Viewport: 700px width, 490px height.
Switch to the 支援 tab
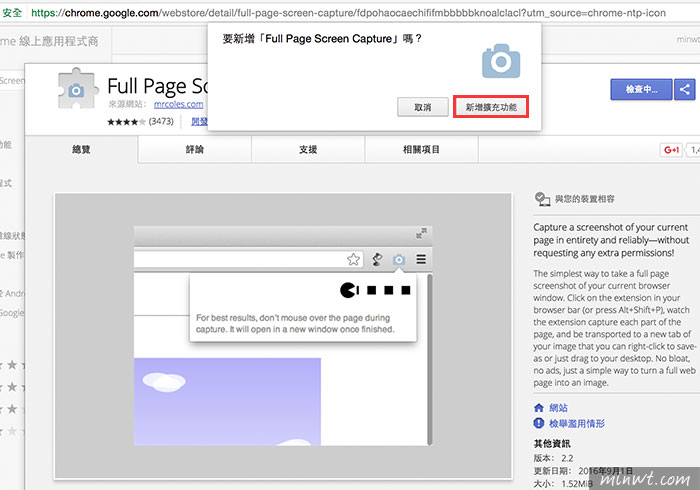[x=308, y=149]
